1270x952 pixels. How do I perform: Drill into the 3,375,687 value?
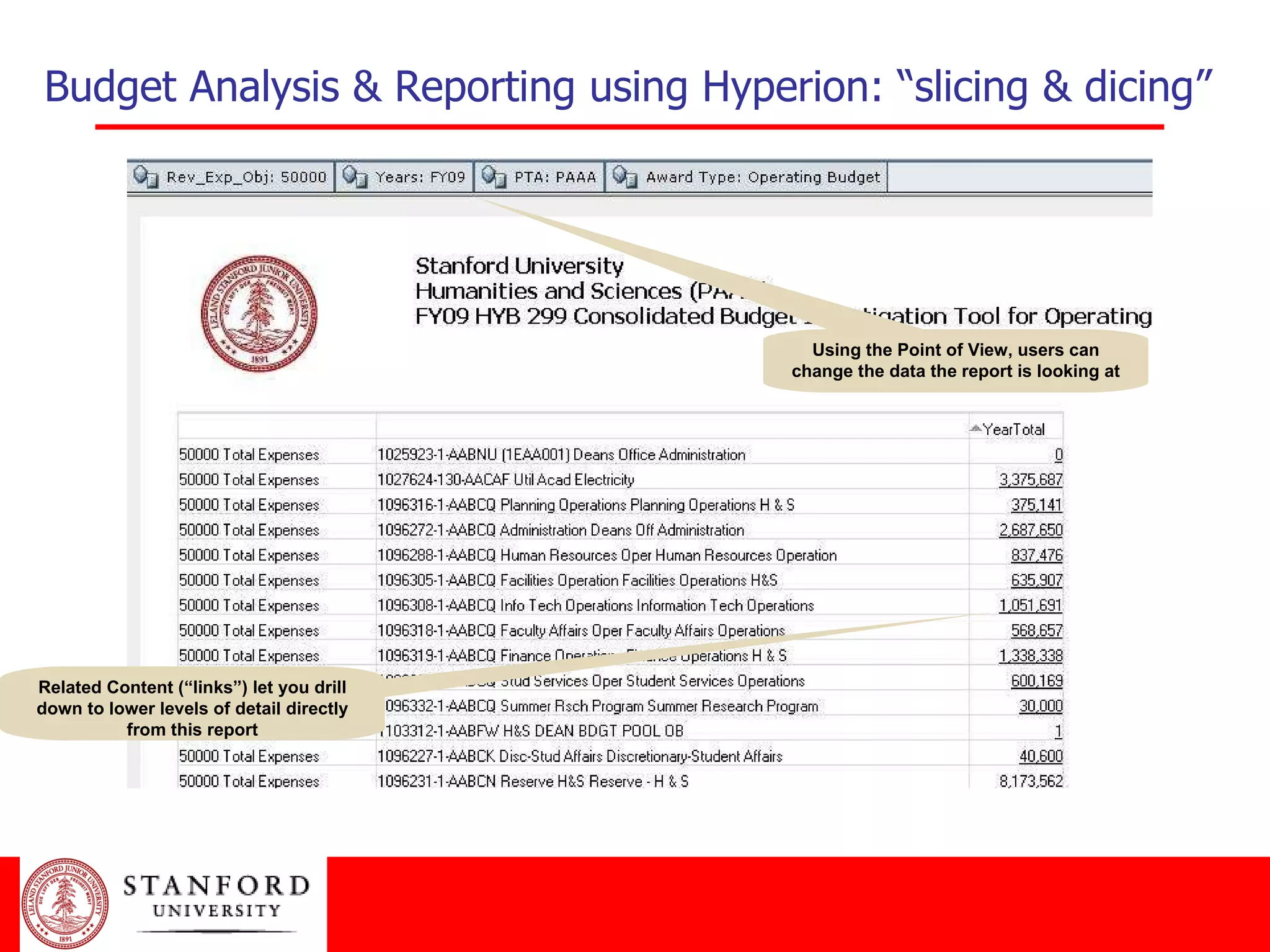(x=1031, y=480)
